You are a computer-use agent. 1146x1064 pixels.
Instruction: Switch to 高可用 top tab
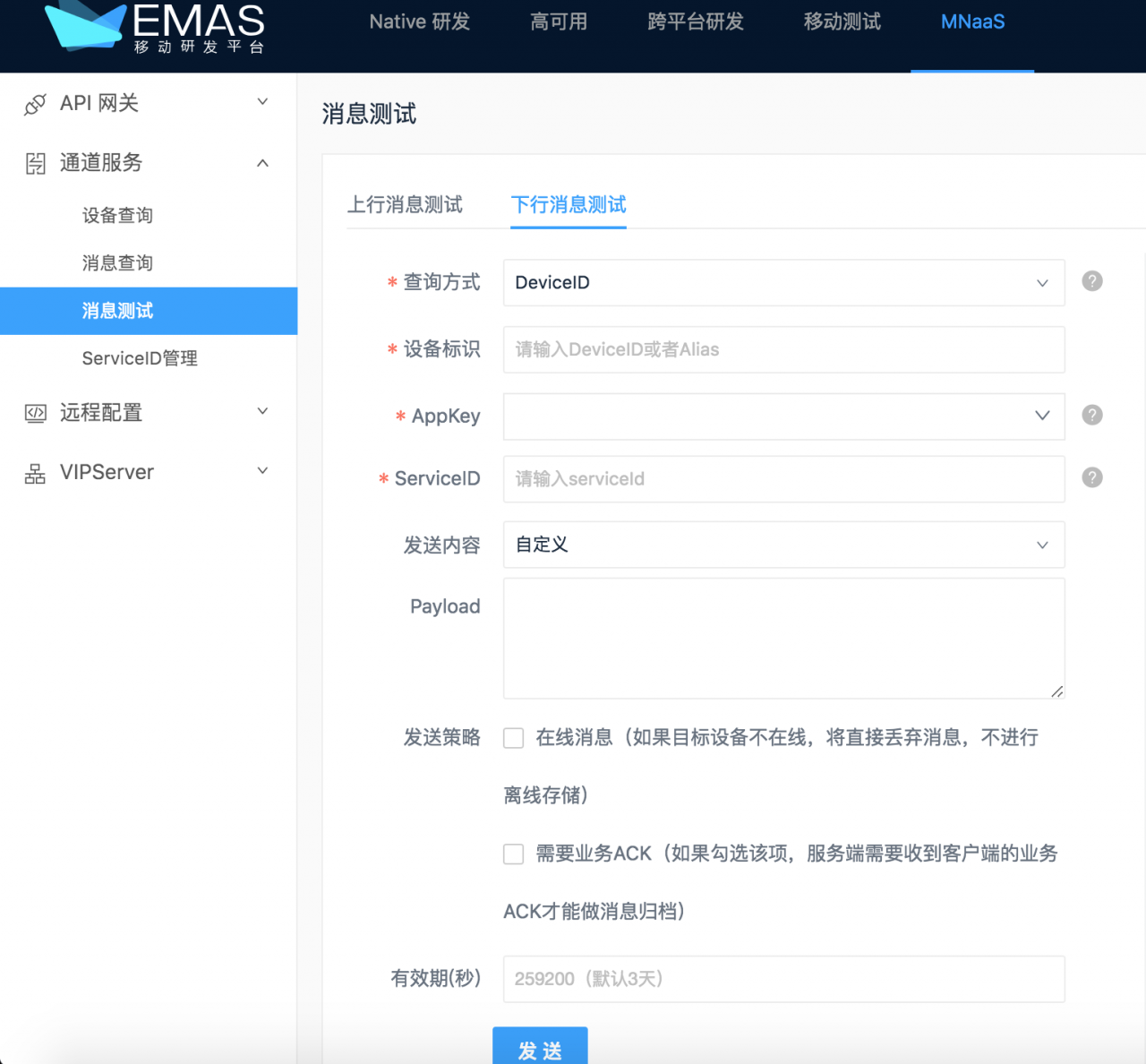click(x=559, y=21)
